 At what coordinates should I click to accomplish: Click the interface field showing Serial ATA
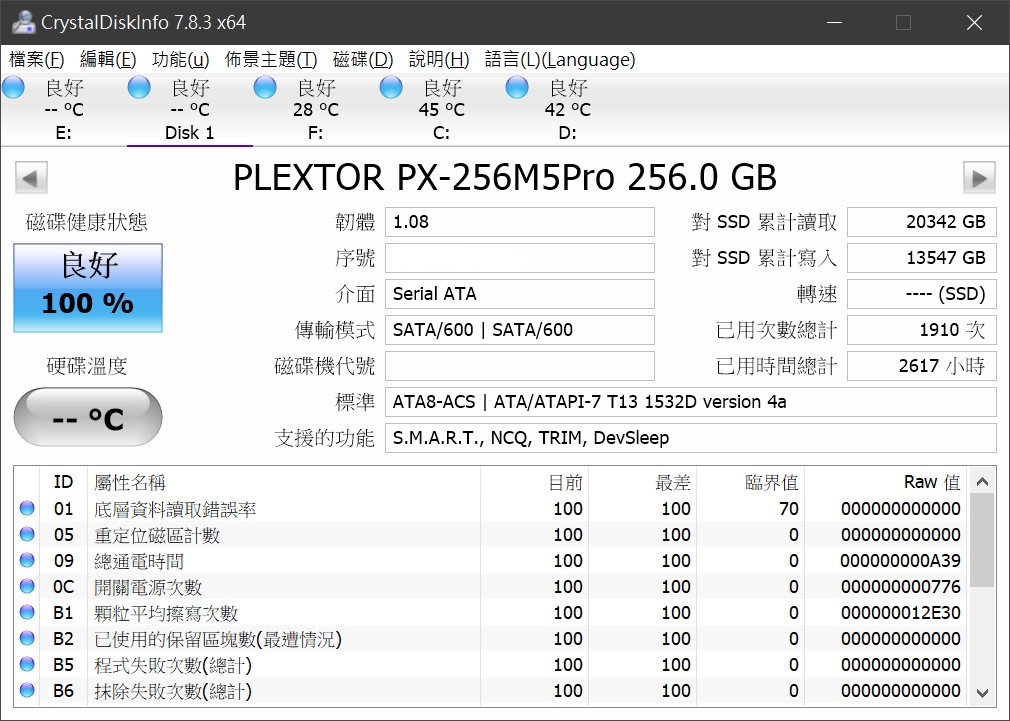tap(520, 294)
